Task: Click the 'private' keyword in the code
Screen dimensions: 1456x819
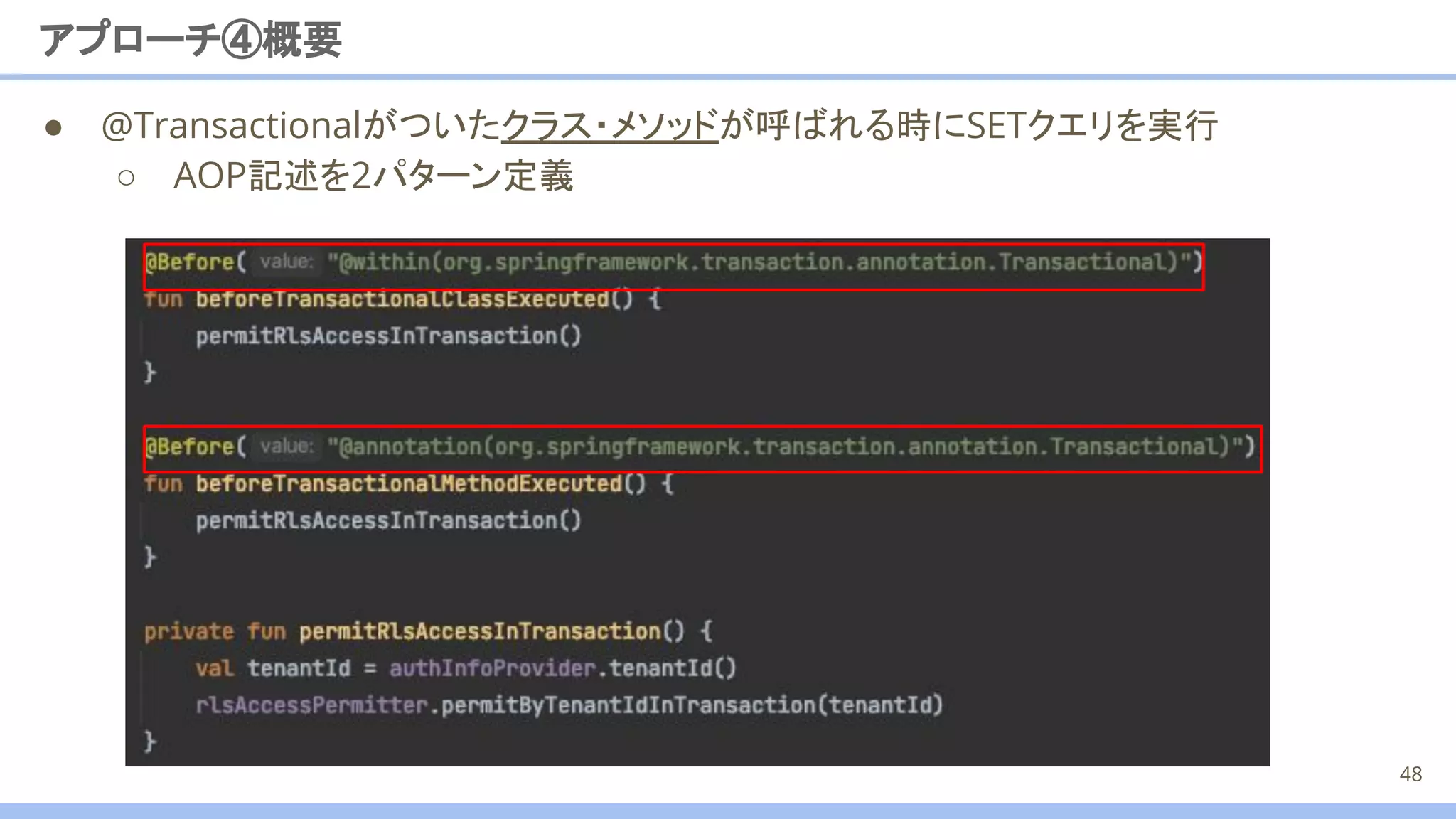Action: coord(188,632)
